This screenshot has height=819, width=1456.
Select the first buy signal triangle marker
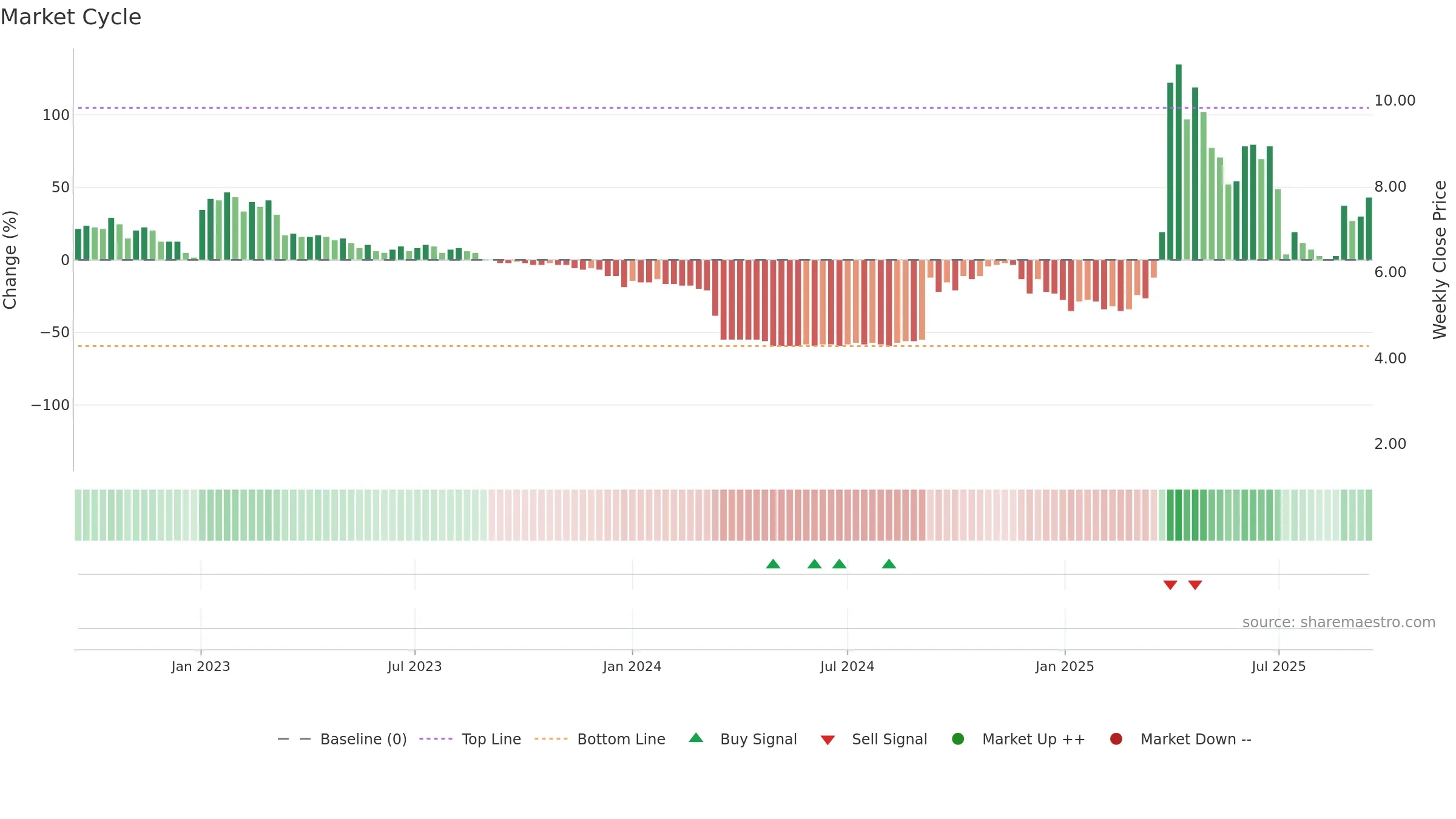click(x=773, y=564)
